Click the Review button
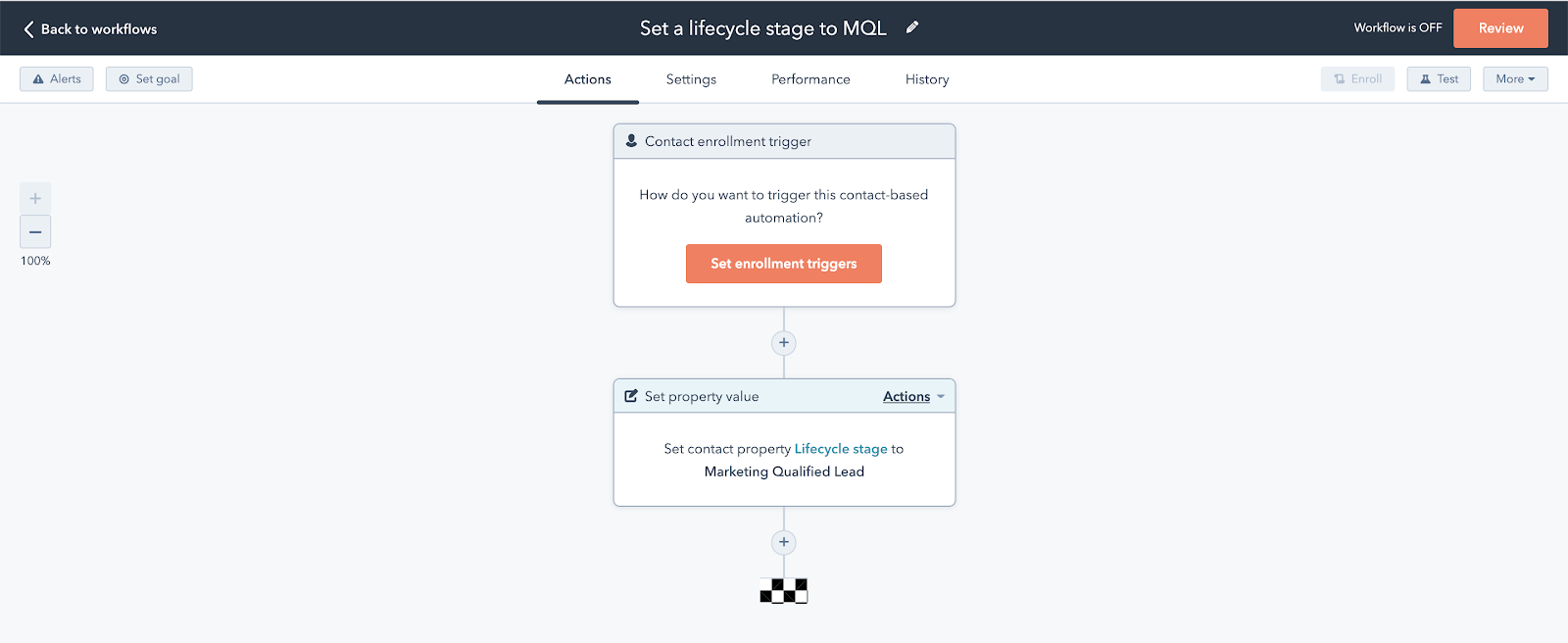Image resolution: width=1568 pixels, height=643 pixels. click(1500, 28)
